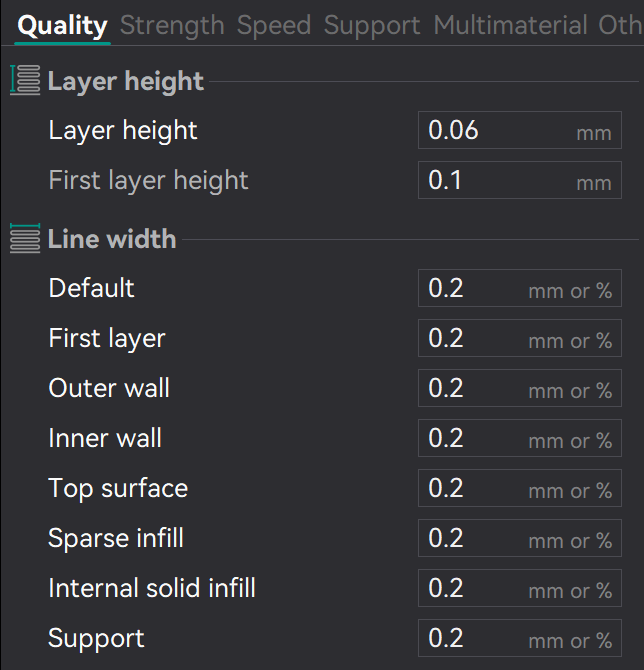This screenshot has height=670, width=644.
Task: Go to the Support tab
Action: pos(373,25)
